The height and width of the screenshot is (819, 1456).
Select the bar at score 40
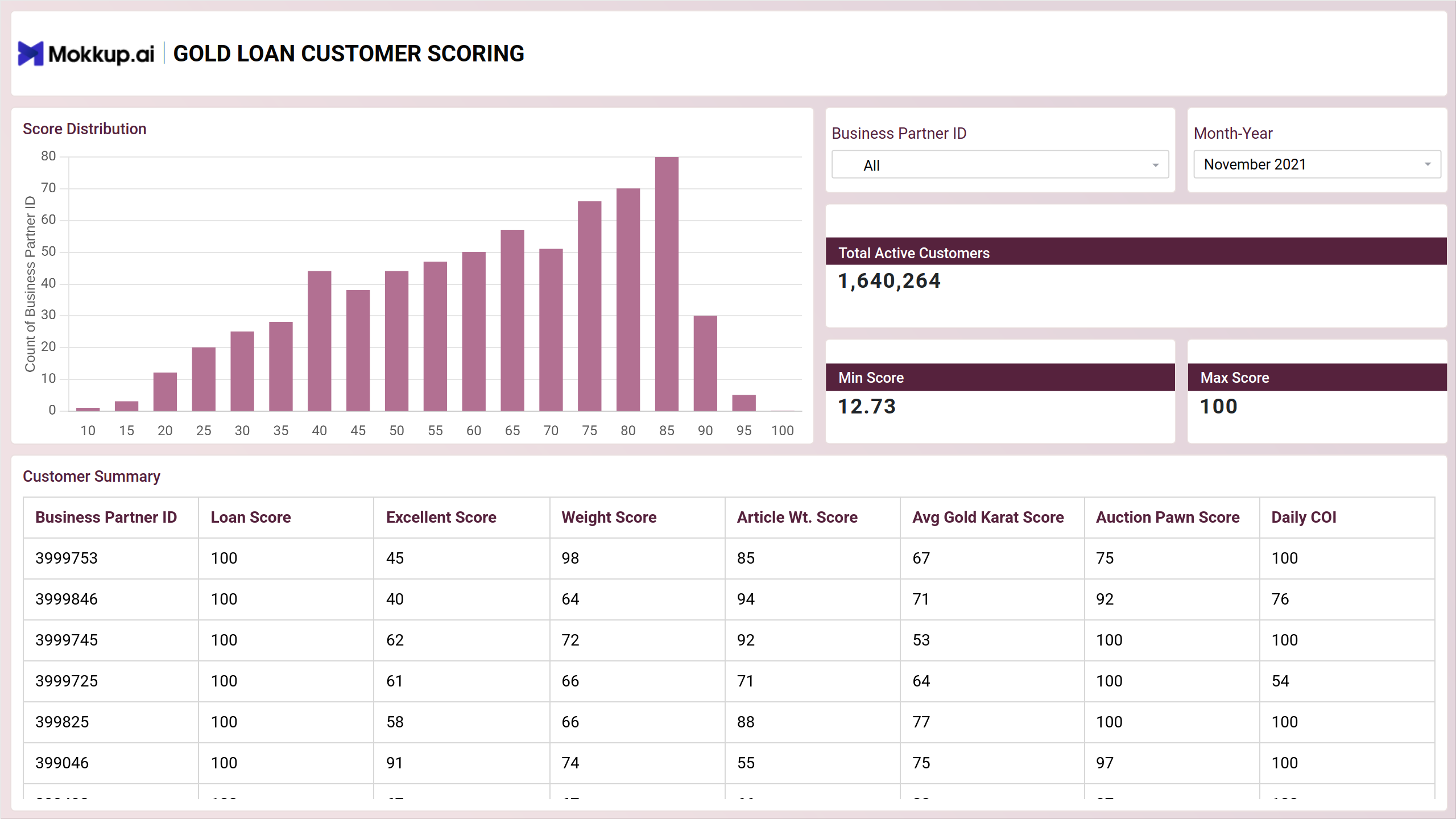(319, 341)
